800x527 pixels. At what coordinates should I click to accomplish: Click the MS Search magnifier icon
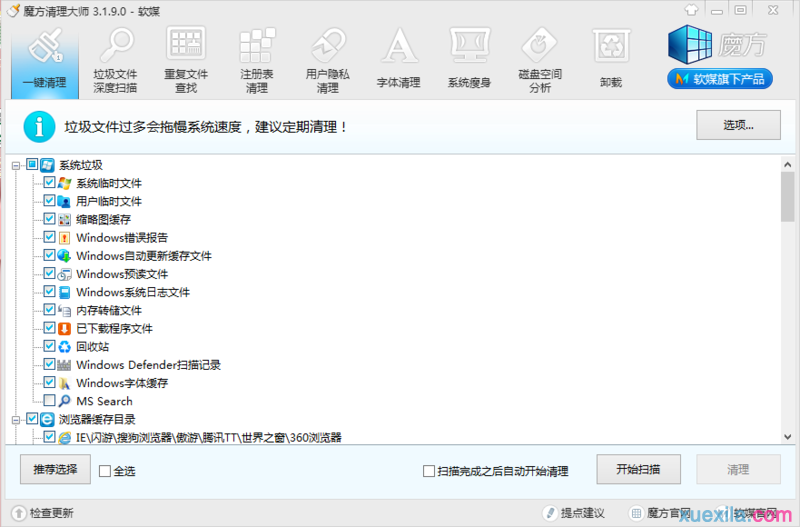64,401
